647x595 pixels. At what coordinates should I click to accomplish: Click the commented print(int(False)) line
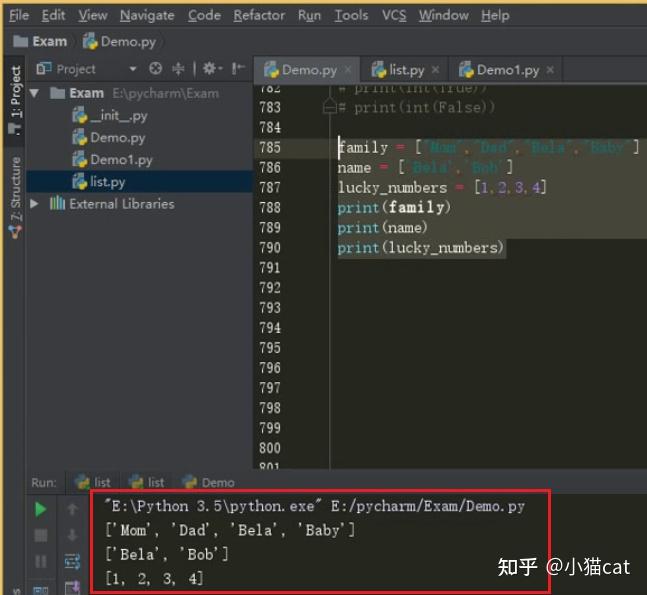(x=416, y=107)
